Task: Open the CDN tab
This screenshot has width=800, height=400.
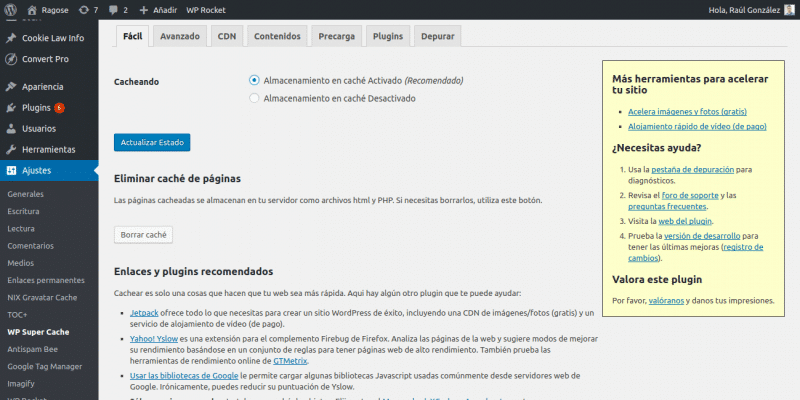Action: pos(227,36)
